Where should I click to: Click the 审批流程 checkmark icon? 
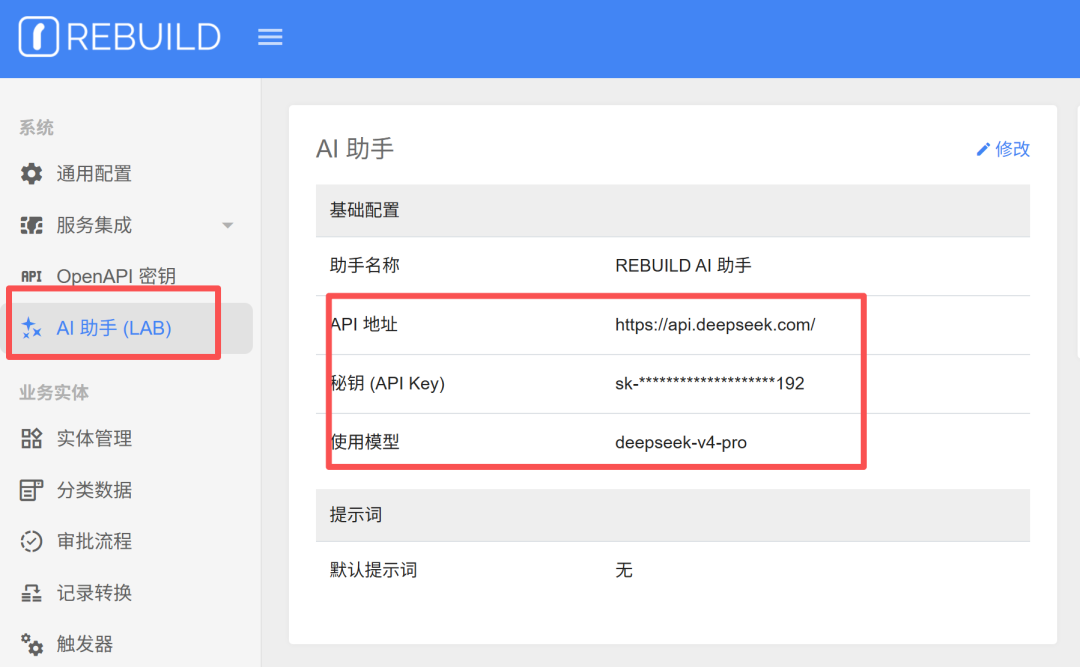(31, 542)
